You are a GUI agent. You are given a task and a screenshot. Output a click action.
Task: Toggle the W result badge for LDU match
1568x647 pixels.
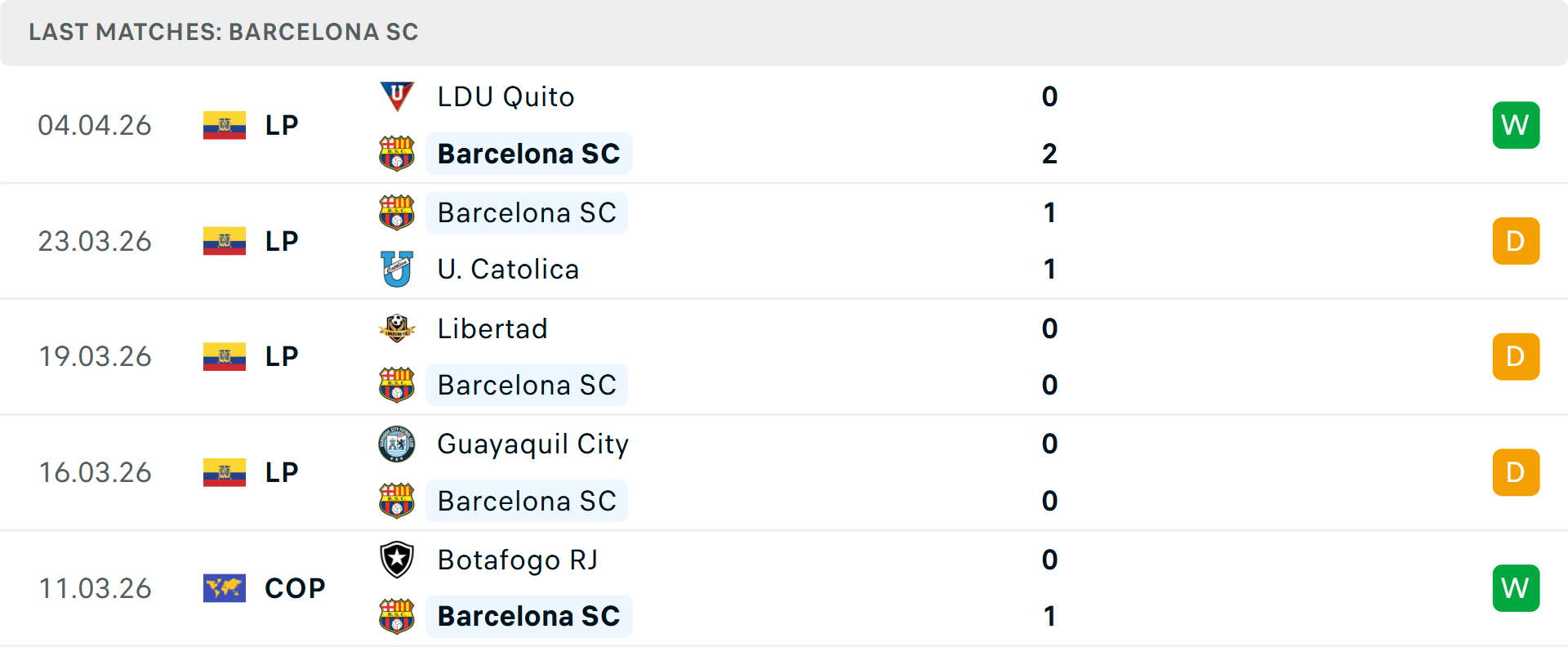[1516, 125]
